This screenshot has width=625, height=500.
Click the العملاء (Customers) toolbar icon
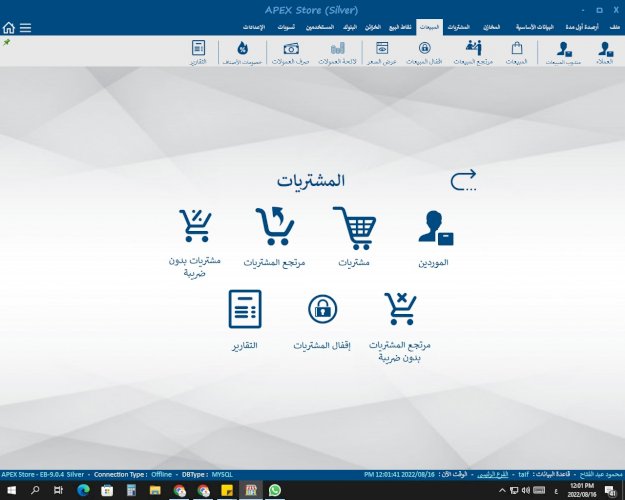click(x=603, y=51)
